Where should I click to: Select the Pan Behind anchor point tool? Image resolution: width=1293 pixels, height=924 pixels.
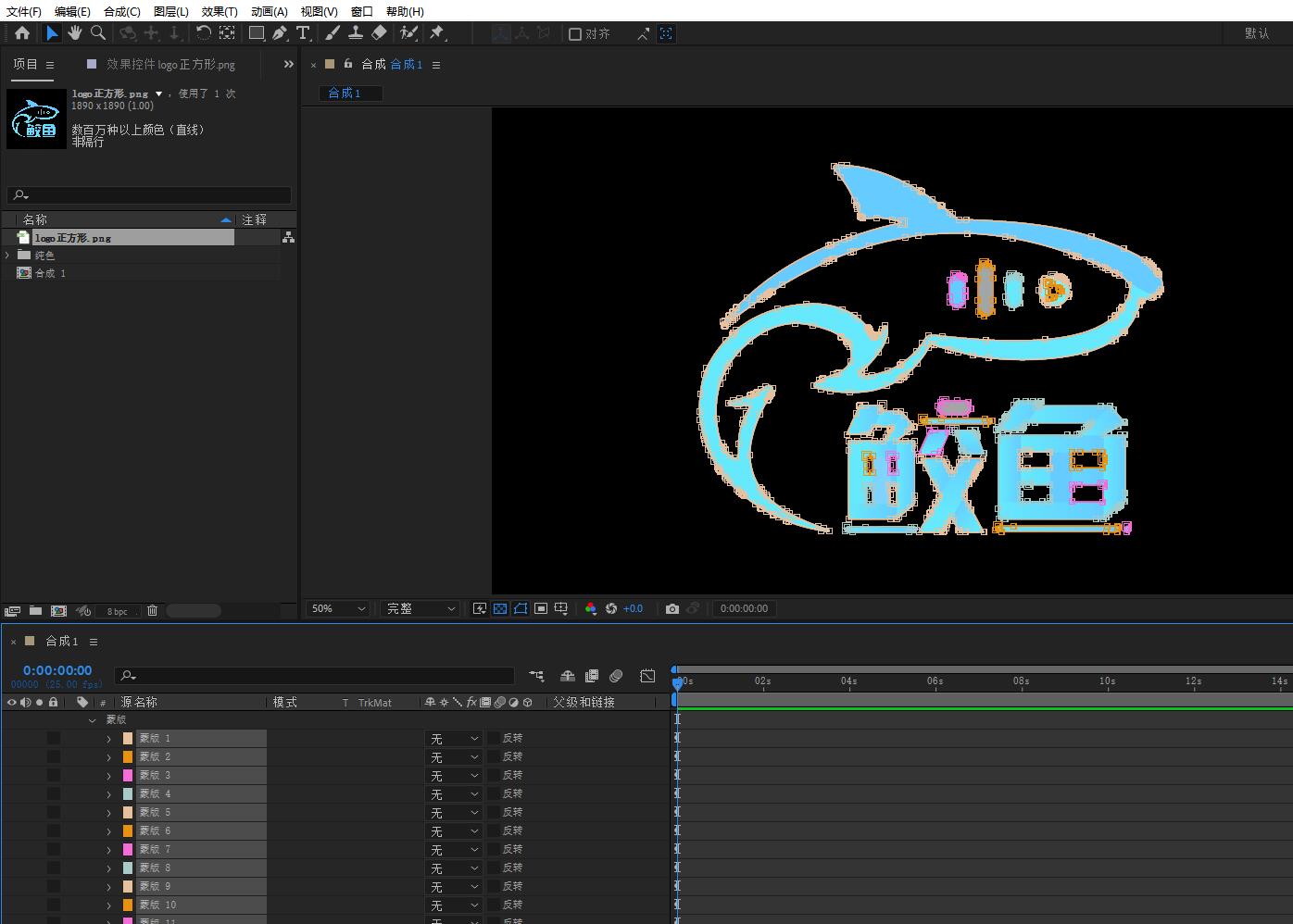227,33
